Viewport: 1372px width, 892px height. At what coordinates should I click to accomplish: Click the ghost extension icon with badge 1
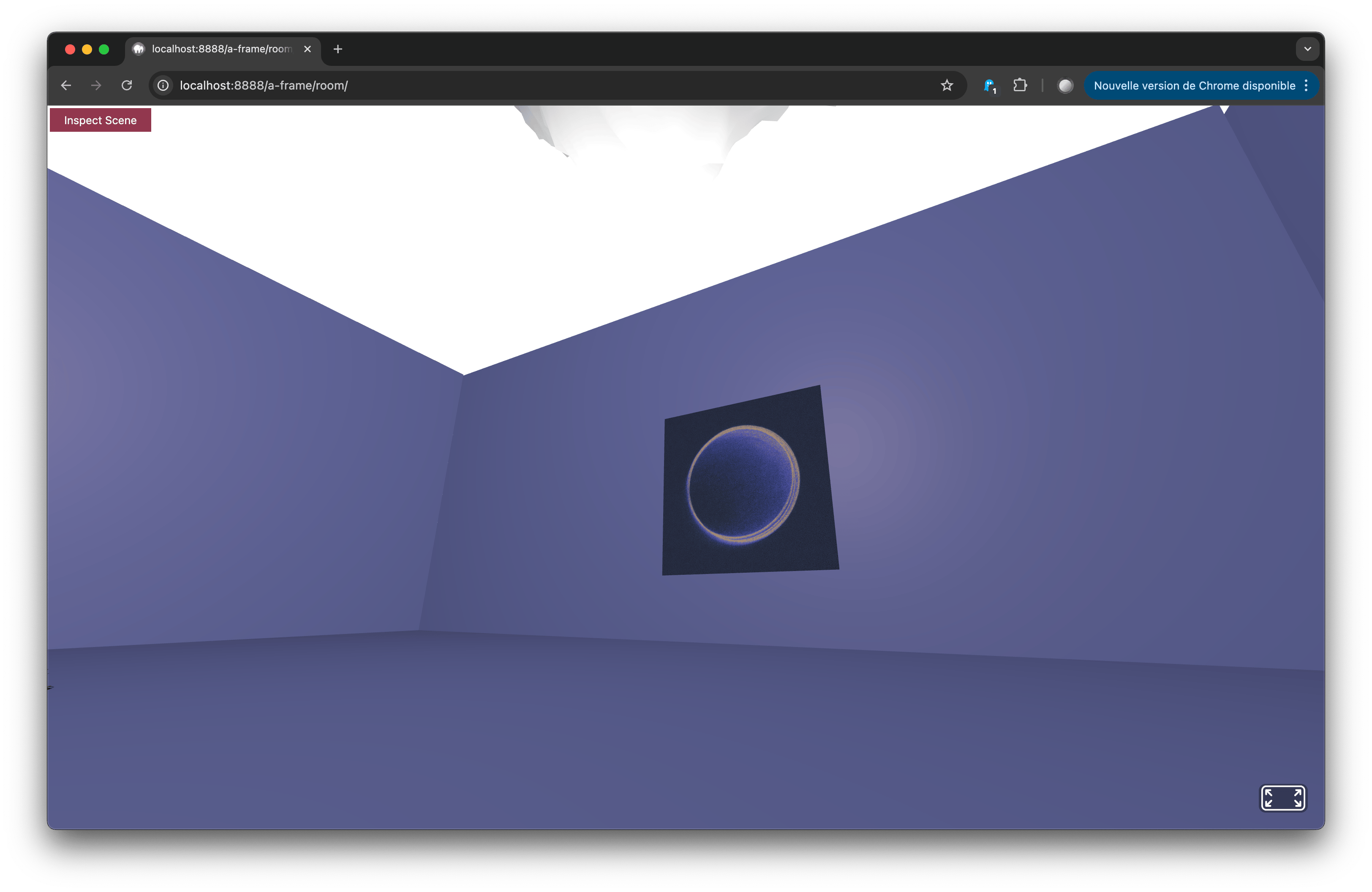tap(990, 85)
